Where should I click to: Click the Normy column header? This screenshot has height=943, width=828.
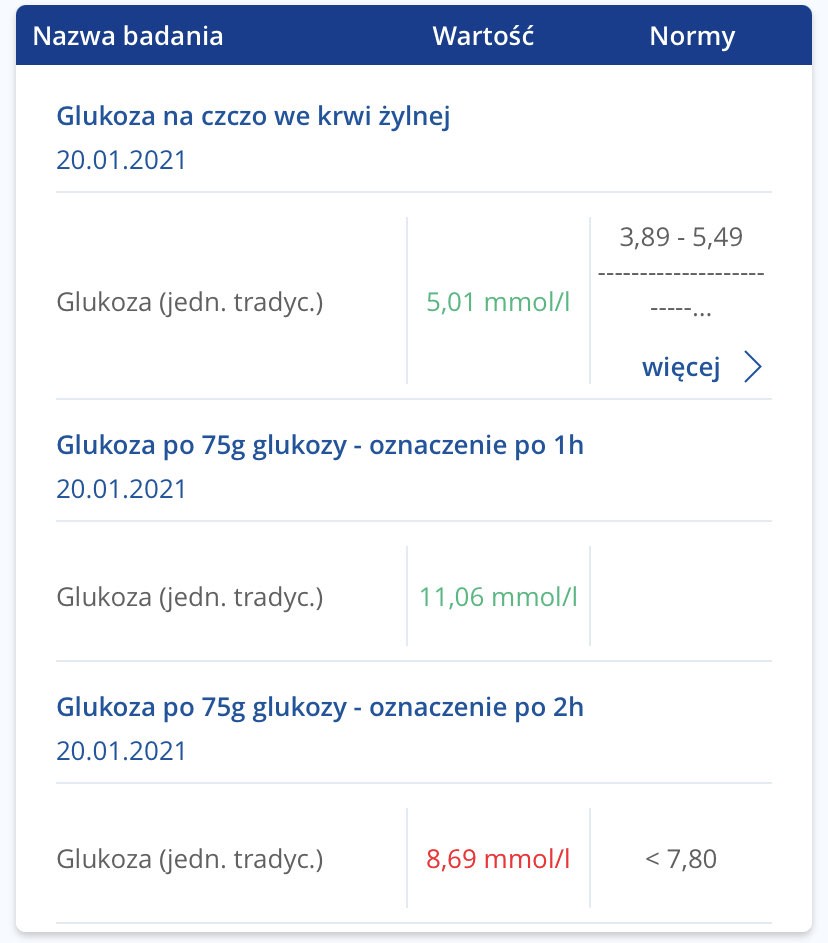692,36
